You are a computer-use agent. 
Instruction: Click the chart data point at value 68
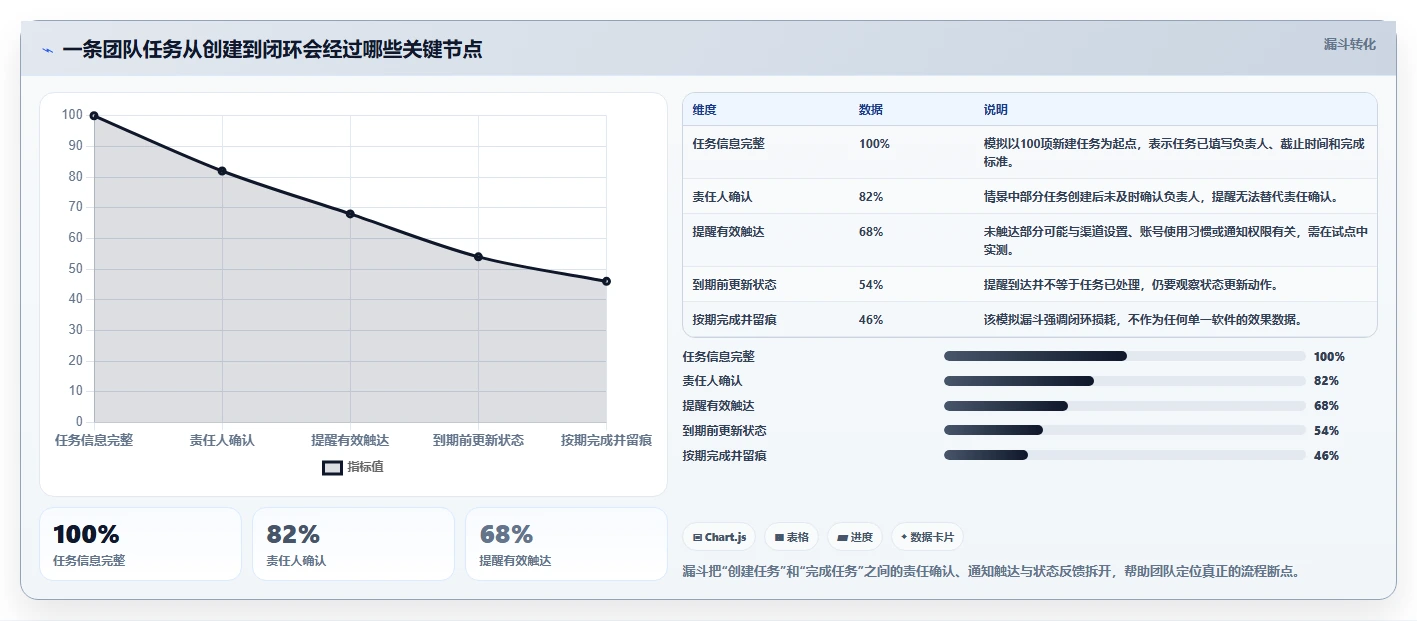tap(350, 214)
